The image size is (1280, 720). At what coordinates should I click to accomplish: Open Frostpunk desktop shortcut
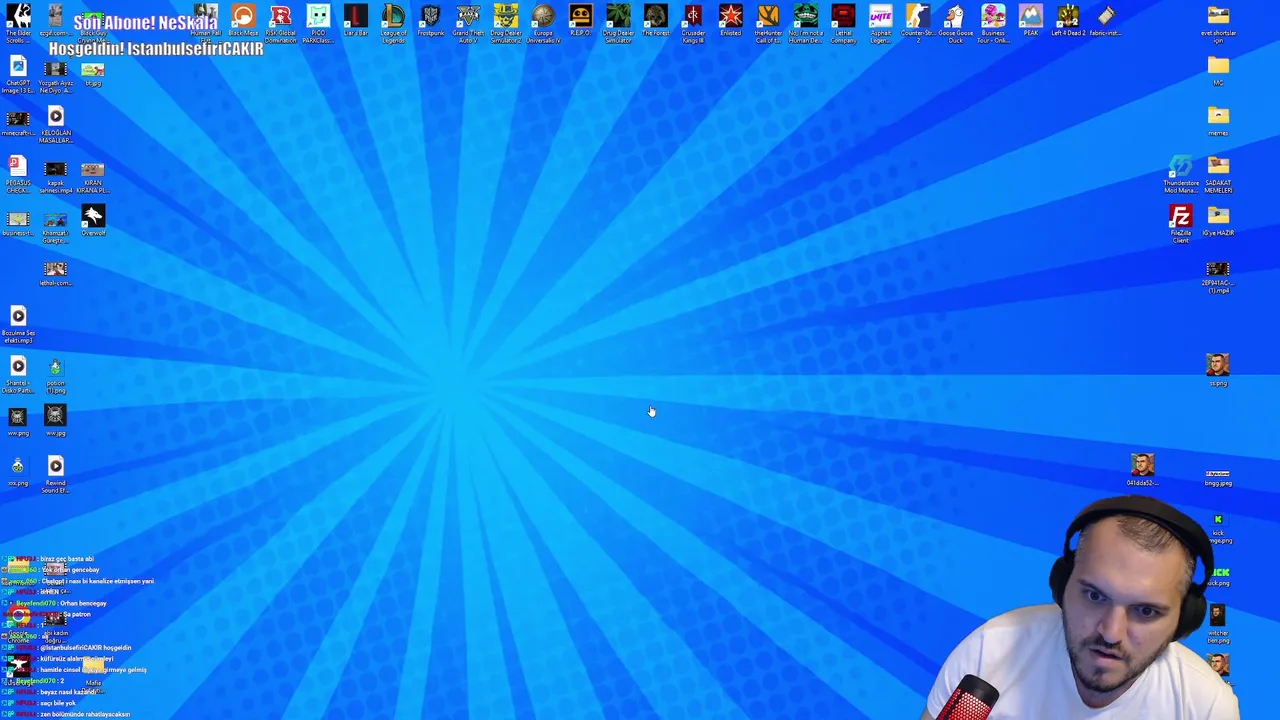pyautogui.click(x=430, y=22)
